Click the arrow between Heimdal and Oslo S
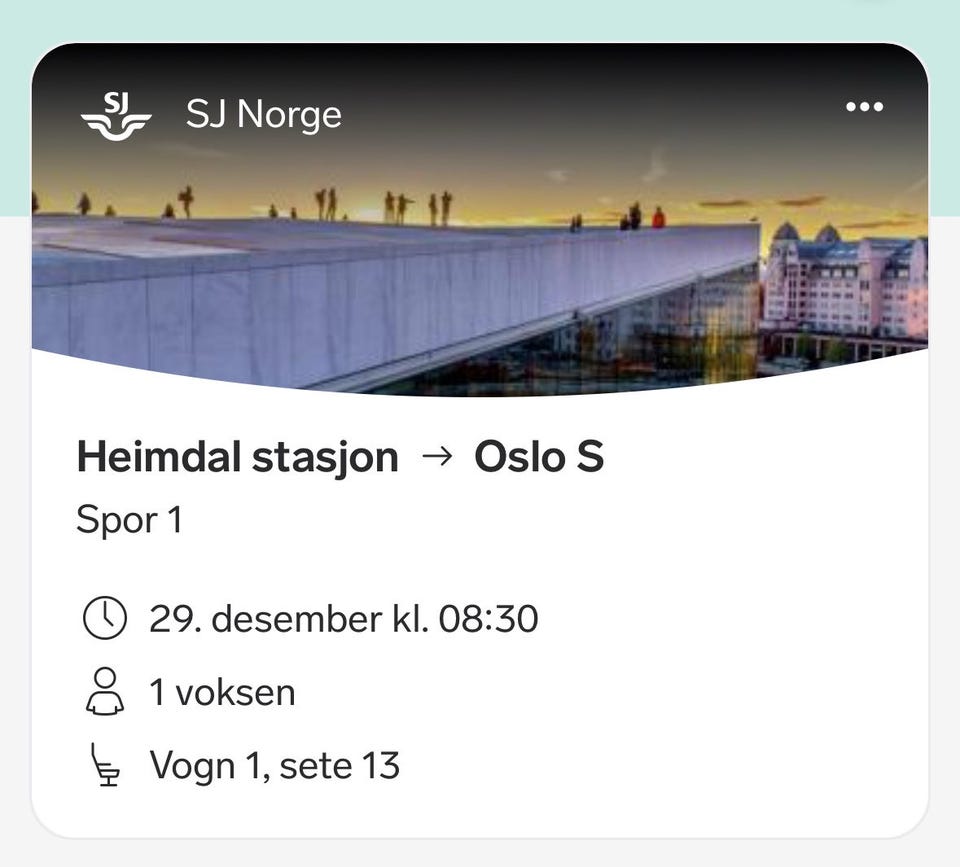The width and height of the screenshot is (960, 867). (x=436, y=458)
